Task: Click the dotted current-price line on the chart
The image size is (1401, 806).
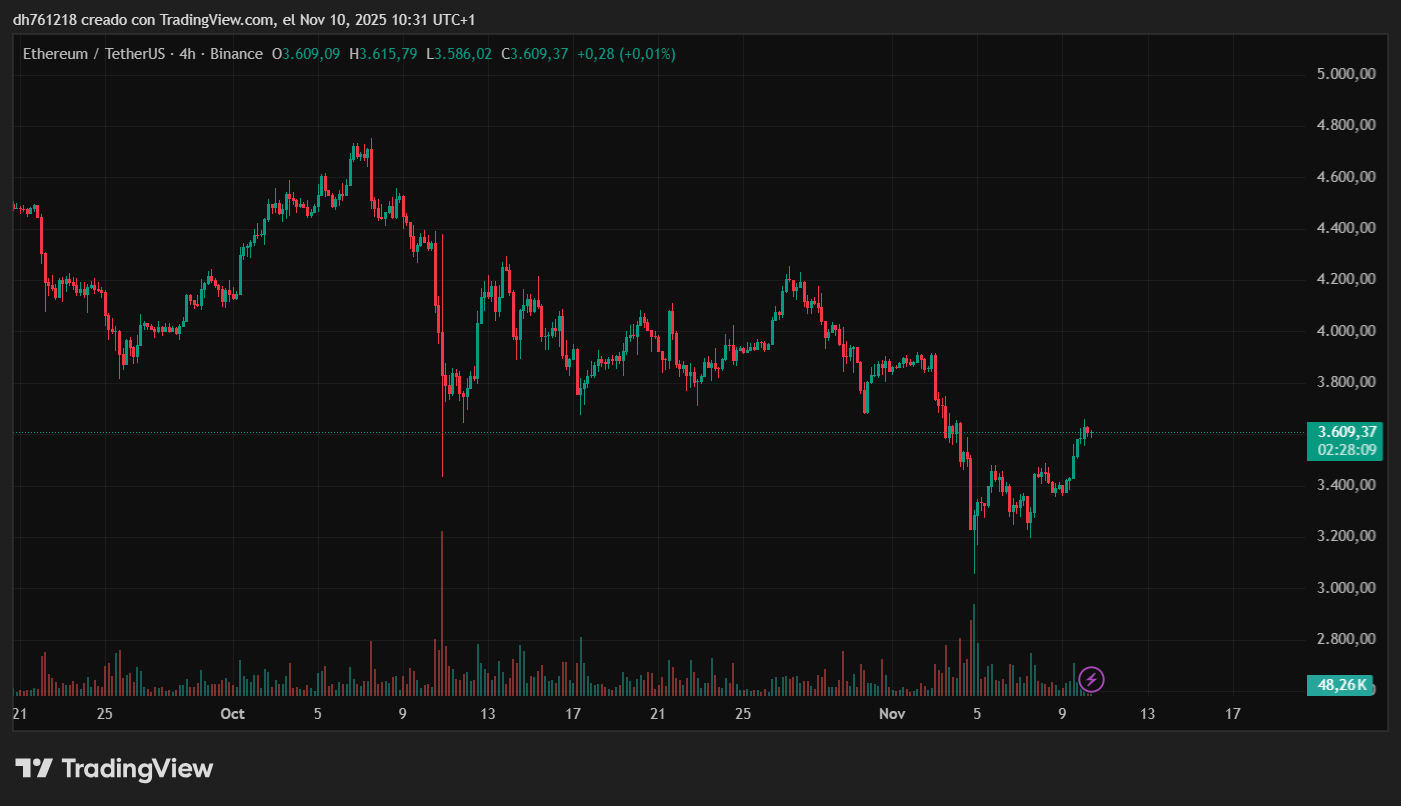Action: (650, 434)
